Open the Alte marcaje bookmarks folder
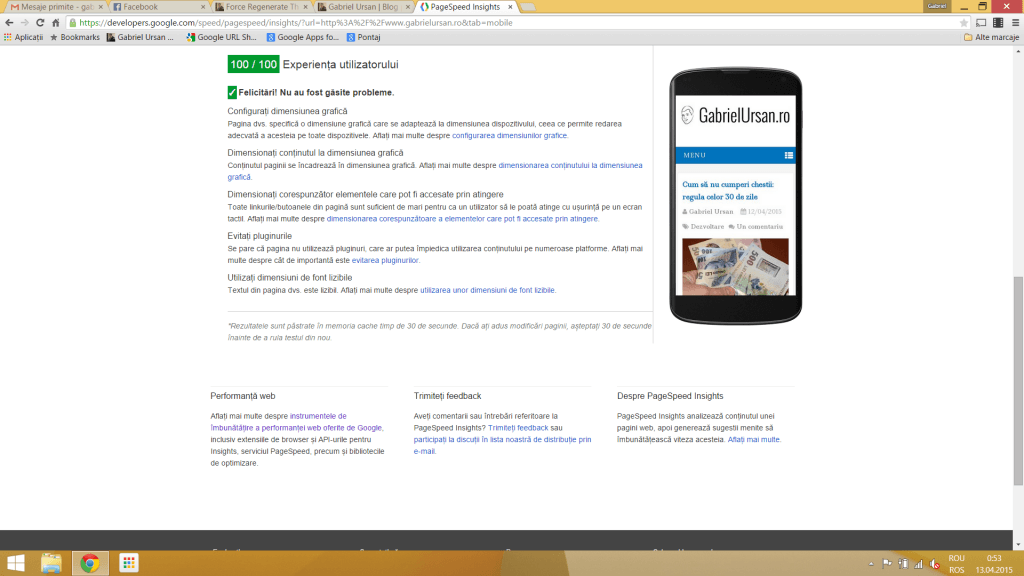 (991, 37)
